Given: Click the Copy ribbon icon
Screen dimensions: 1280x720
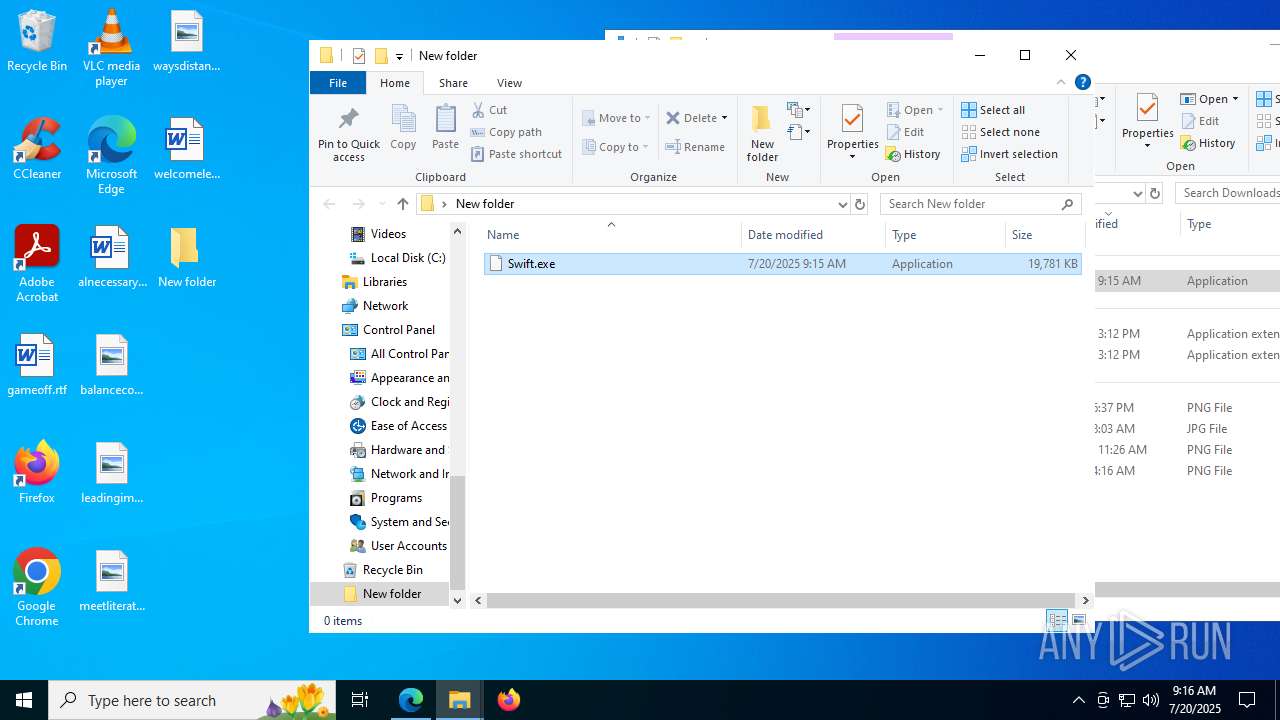Looking at the screenshot, I should point(403,127).
